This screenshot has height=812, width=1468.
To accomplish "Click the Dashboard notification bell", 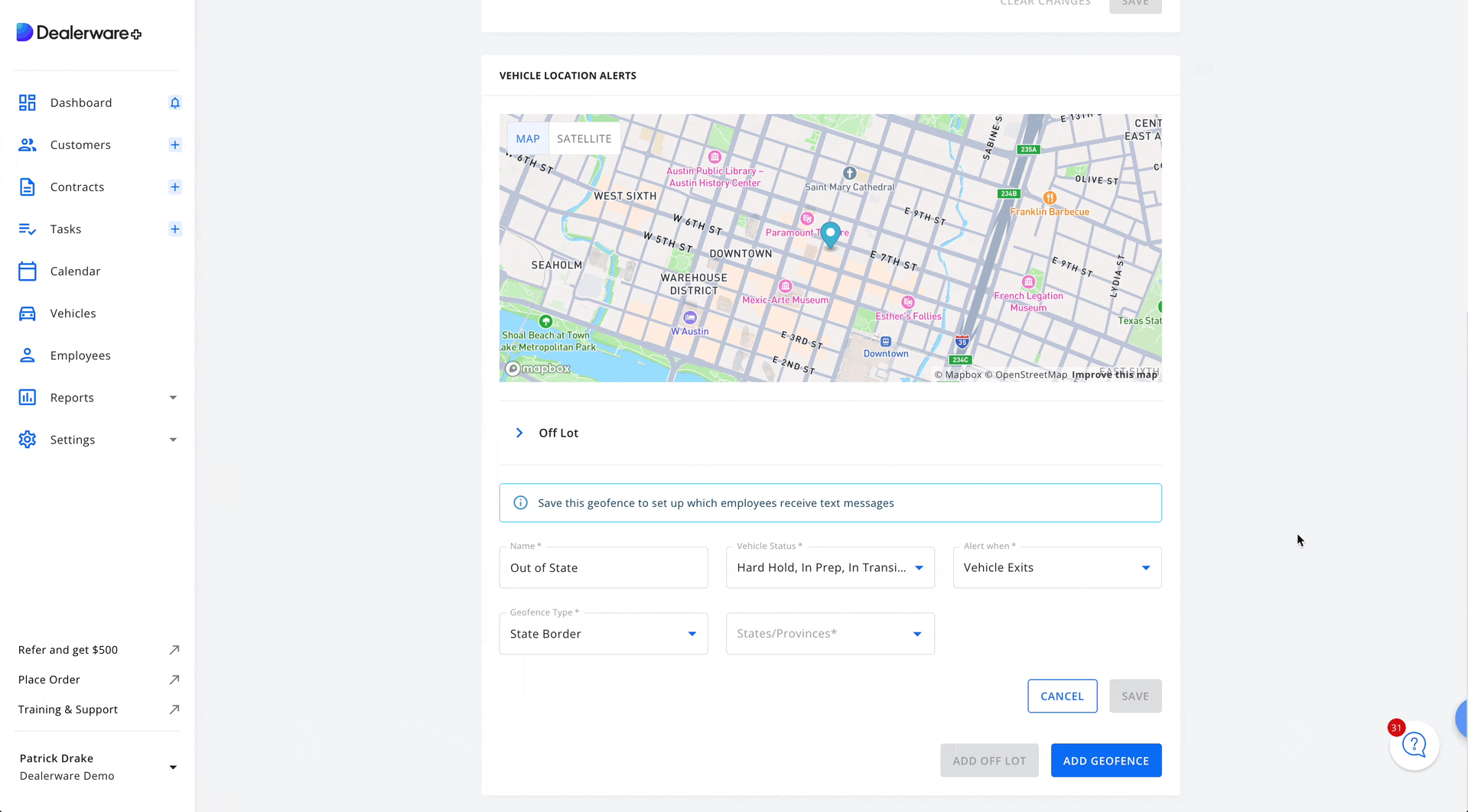I will tap(175, 102).
